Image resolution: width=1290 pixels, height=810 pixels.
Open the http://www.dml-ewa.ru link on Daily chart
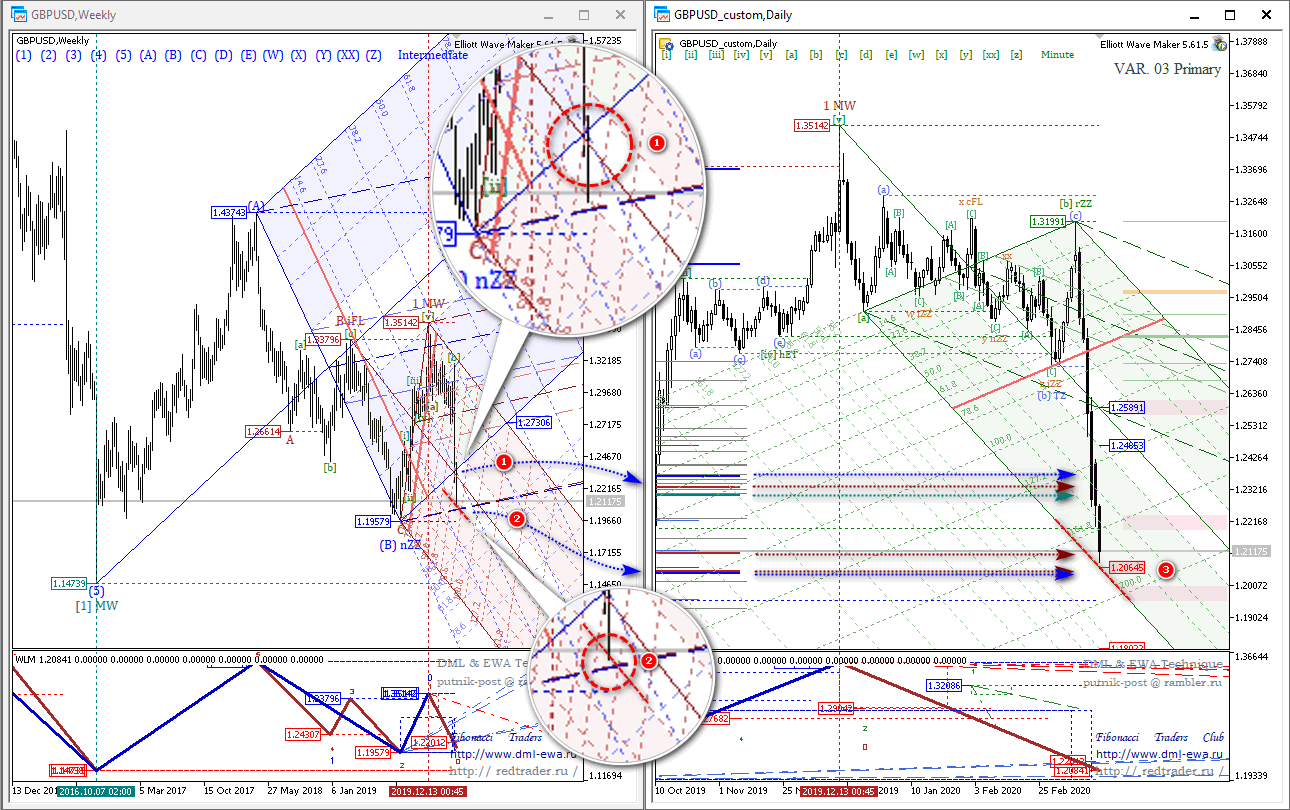[1159, 755]
